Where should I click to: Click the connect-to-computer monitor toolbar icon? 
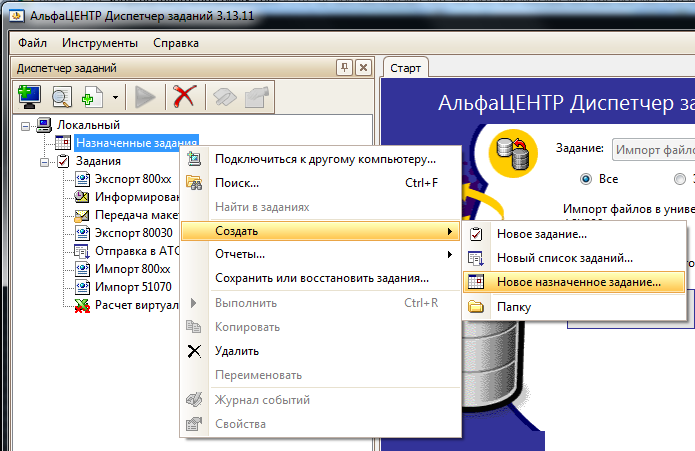[29, 97]
